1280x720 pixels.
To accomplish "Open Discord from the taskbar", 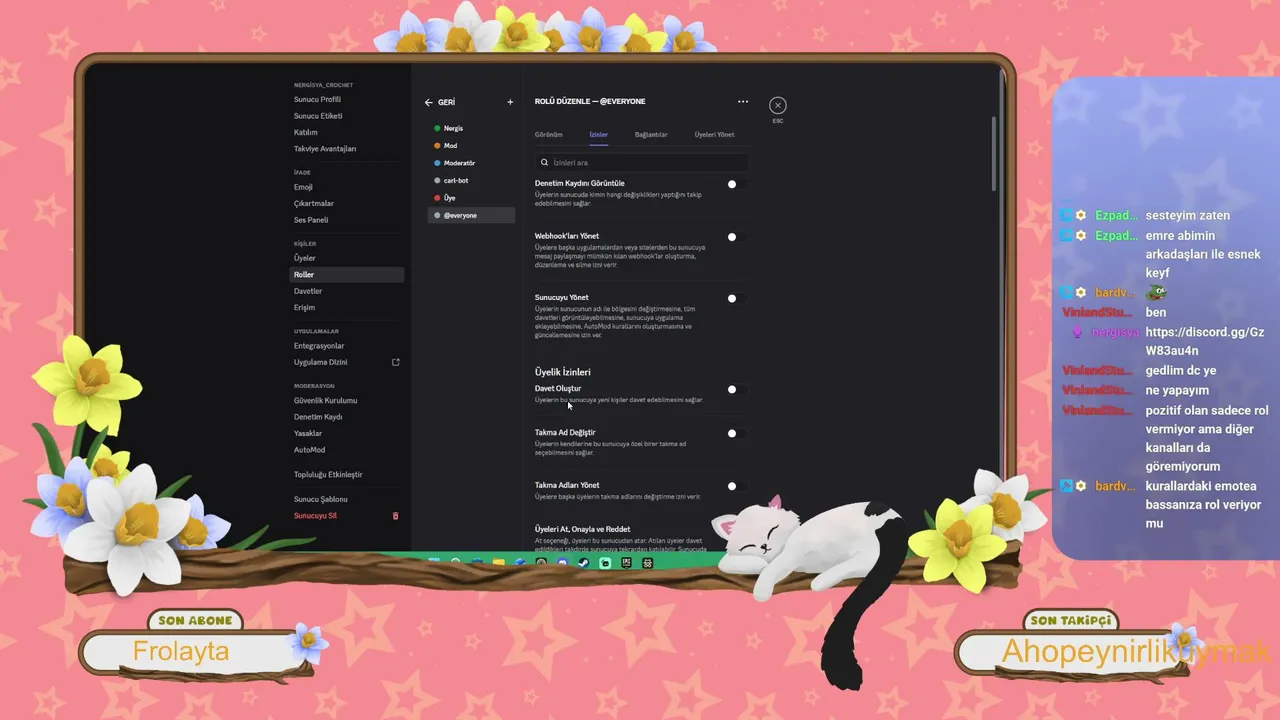I will 562,563.
